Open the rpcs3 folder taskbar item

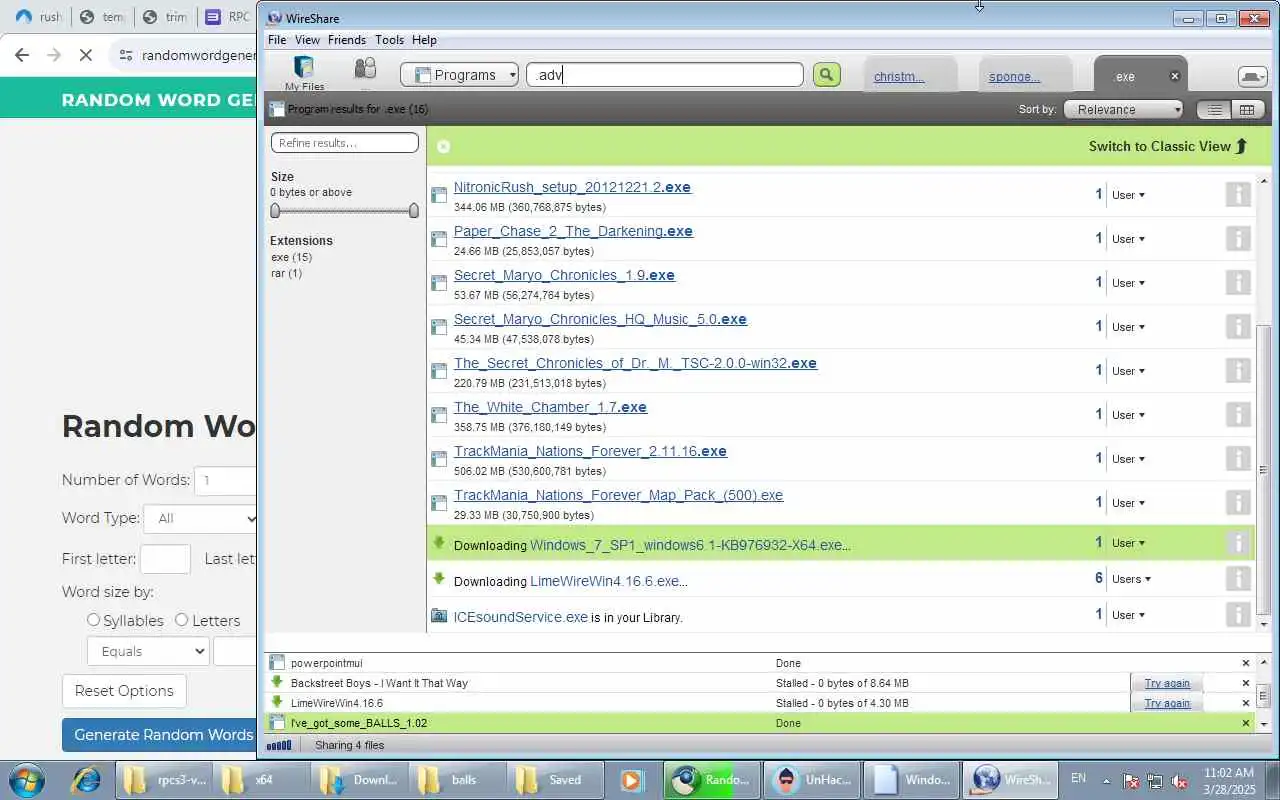[x=164, y=780]
